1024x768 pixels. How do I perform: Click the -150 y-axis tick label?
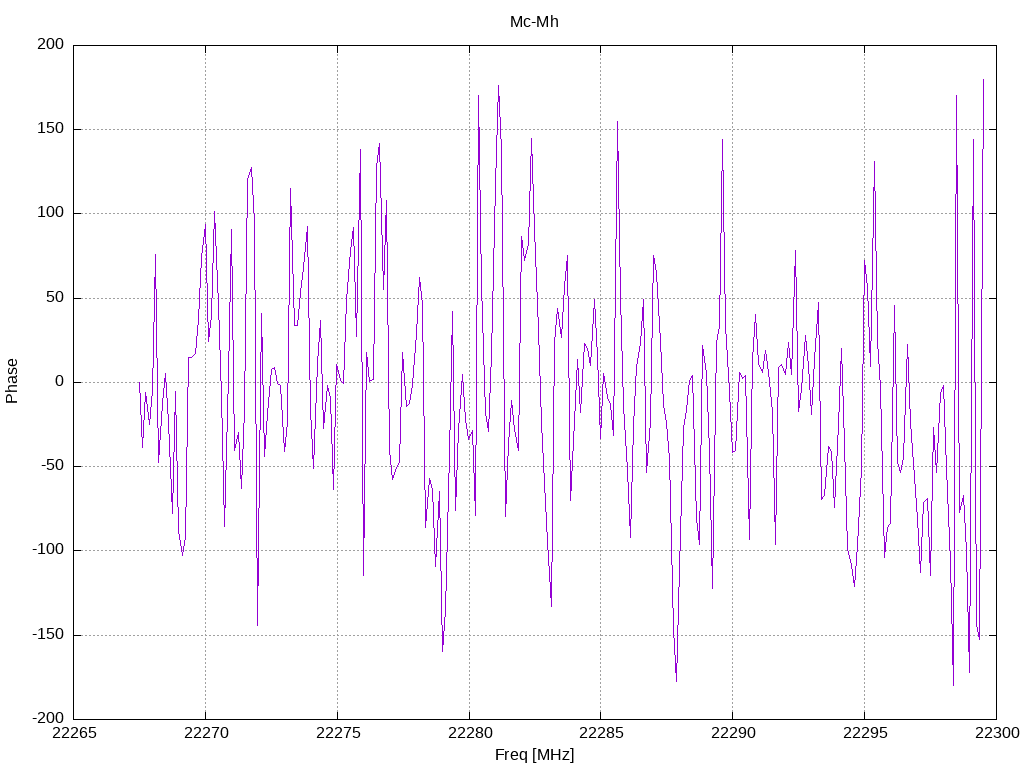[x=48, y=634]
